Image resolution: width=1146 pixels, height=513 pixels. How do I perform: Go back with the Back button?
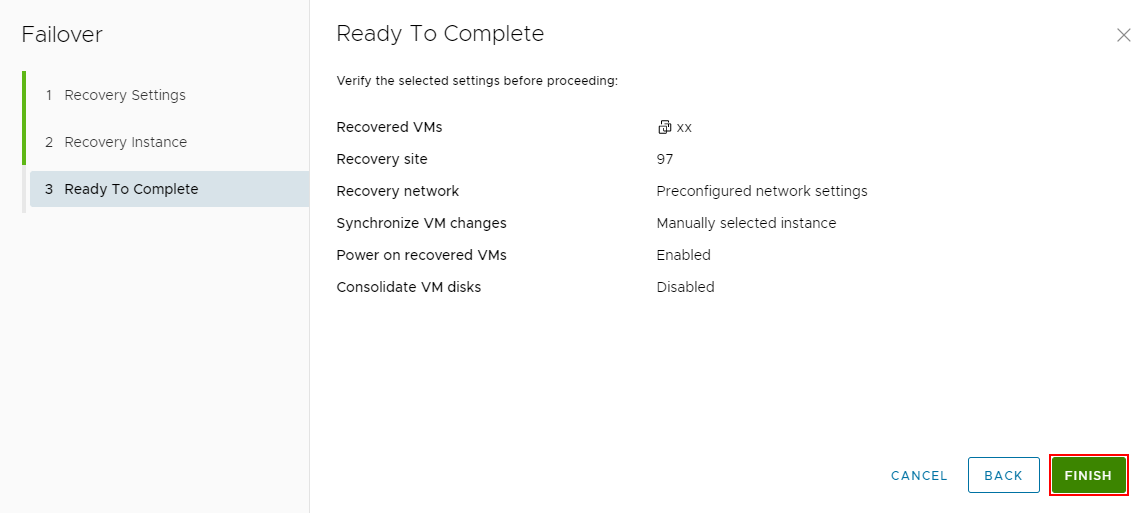point(1003,475)
